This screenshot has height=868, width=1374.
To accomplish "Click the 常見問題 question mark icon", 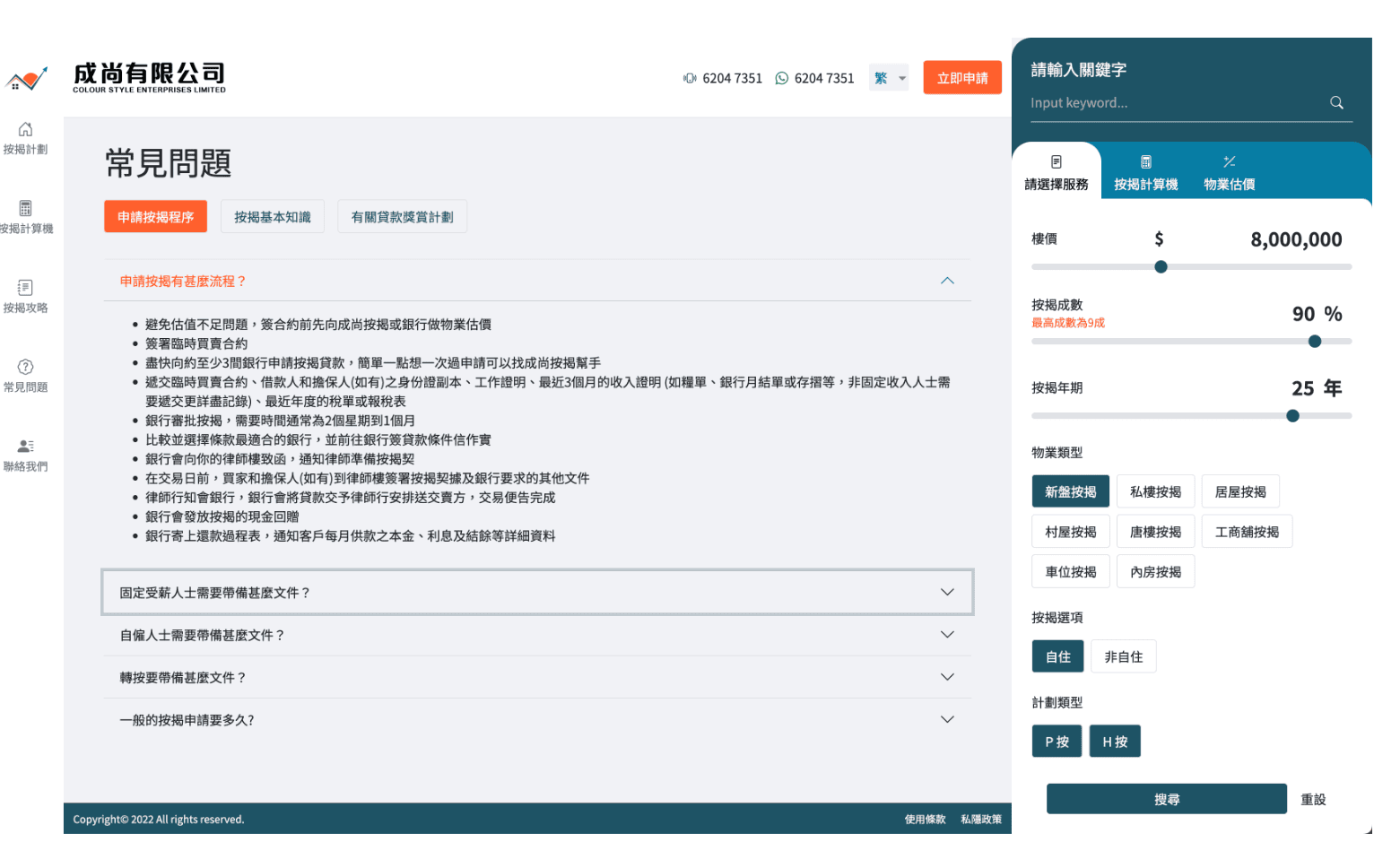I will click(x=25, y=367).
